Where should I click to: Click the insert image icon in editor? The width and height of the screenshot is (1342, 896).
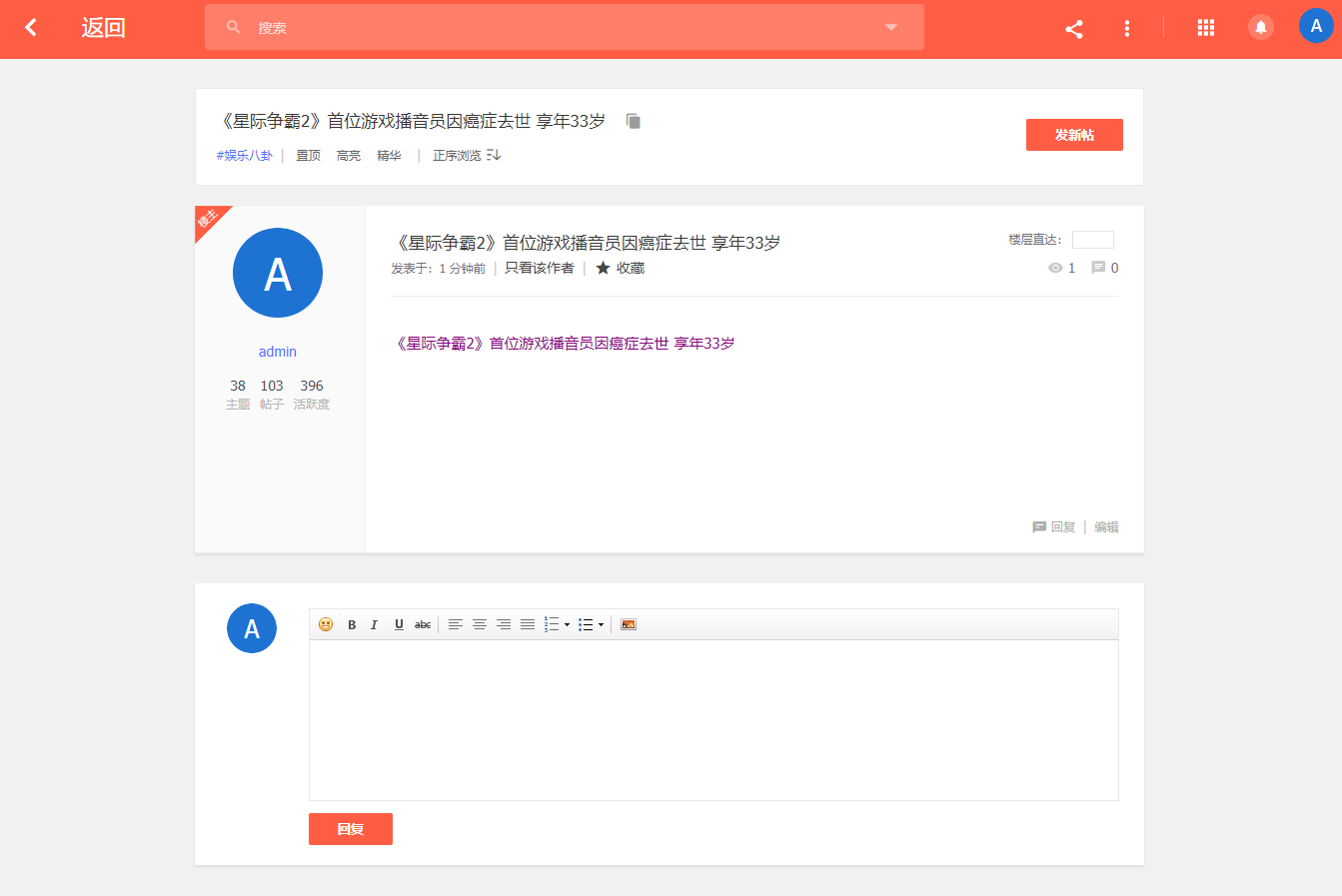point(629,624)
